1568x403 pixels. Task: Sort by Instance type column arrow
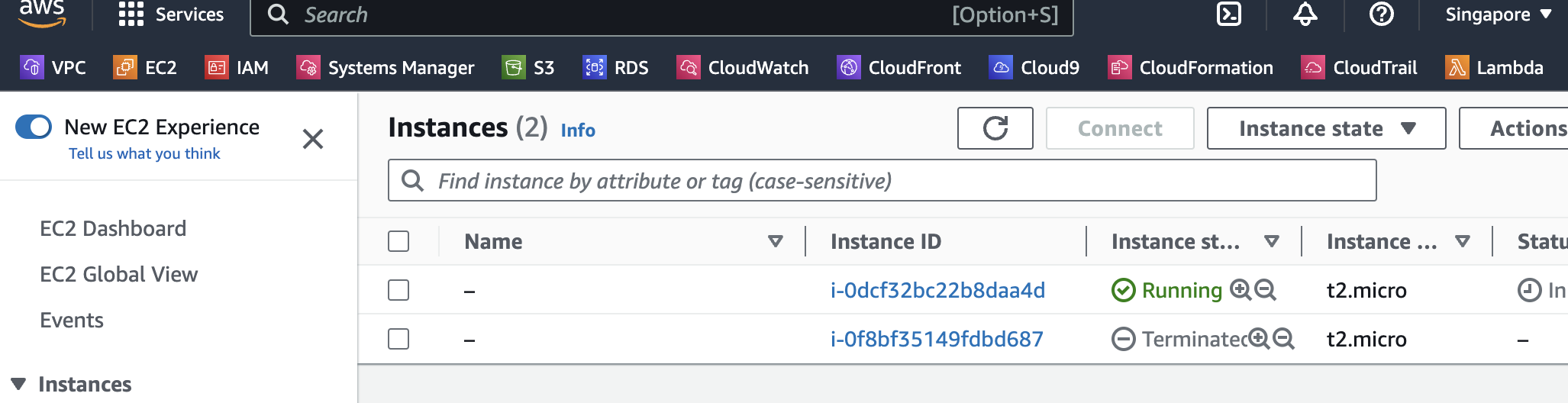tap(1463, 241)
